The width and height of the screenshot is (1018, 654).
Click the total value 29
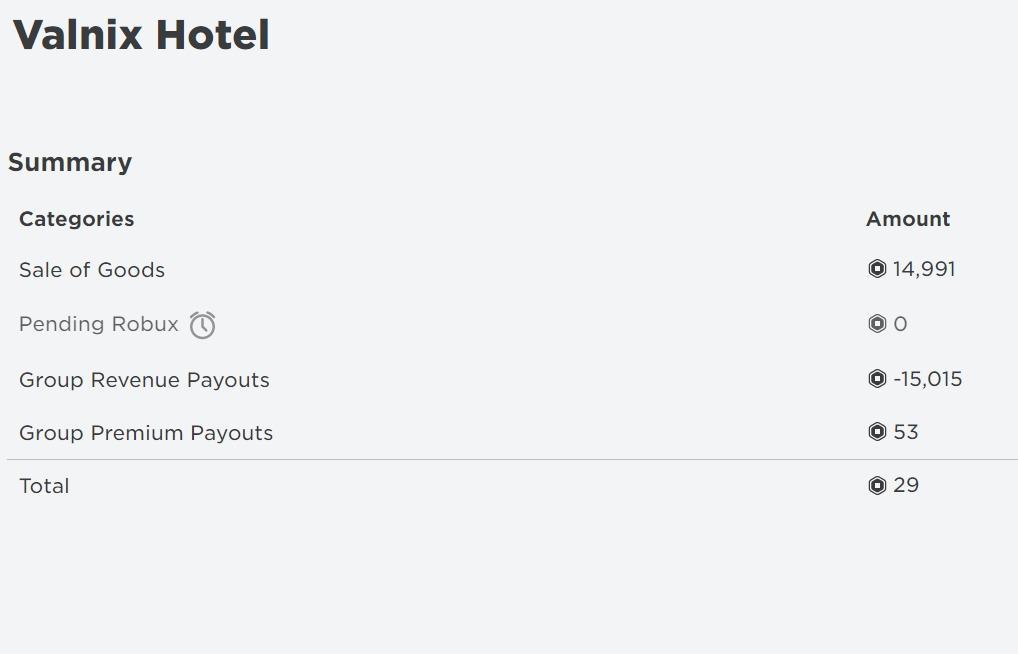pyautogui.click(x=906, y=485)
